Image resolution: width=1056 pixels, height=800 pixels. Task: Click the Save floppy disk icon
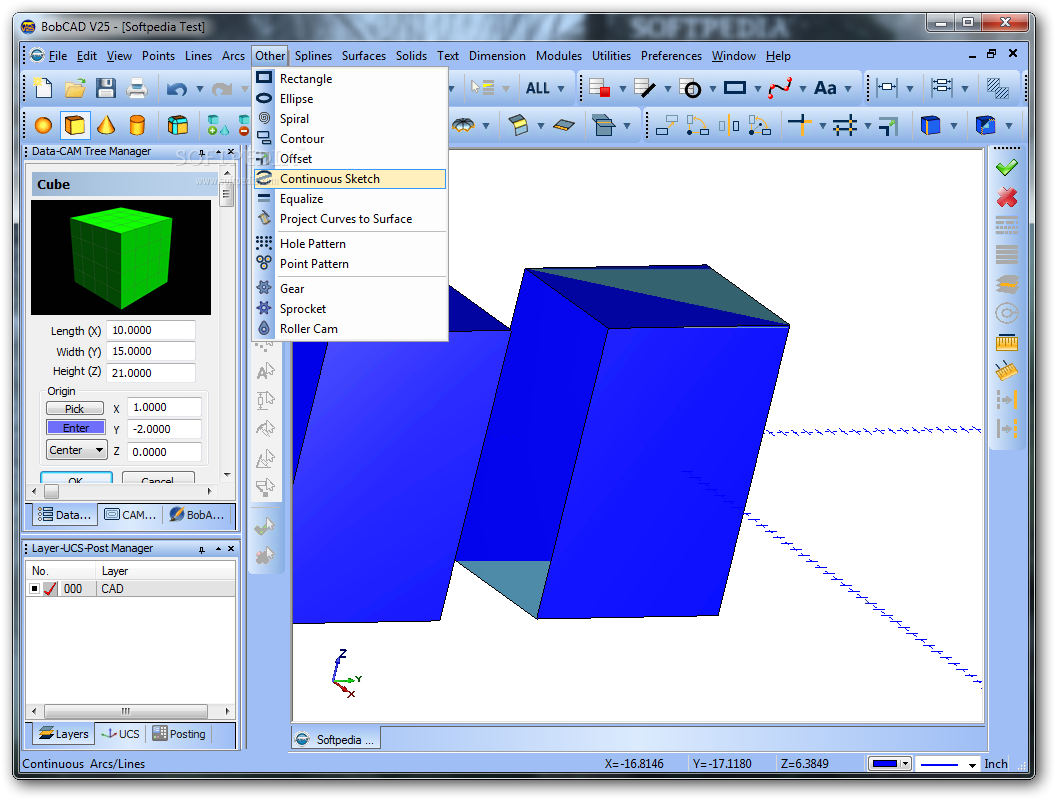[106, 88]
